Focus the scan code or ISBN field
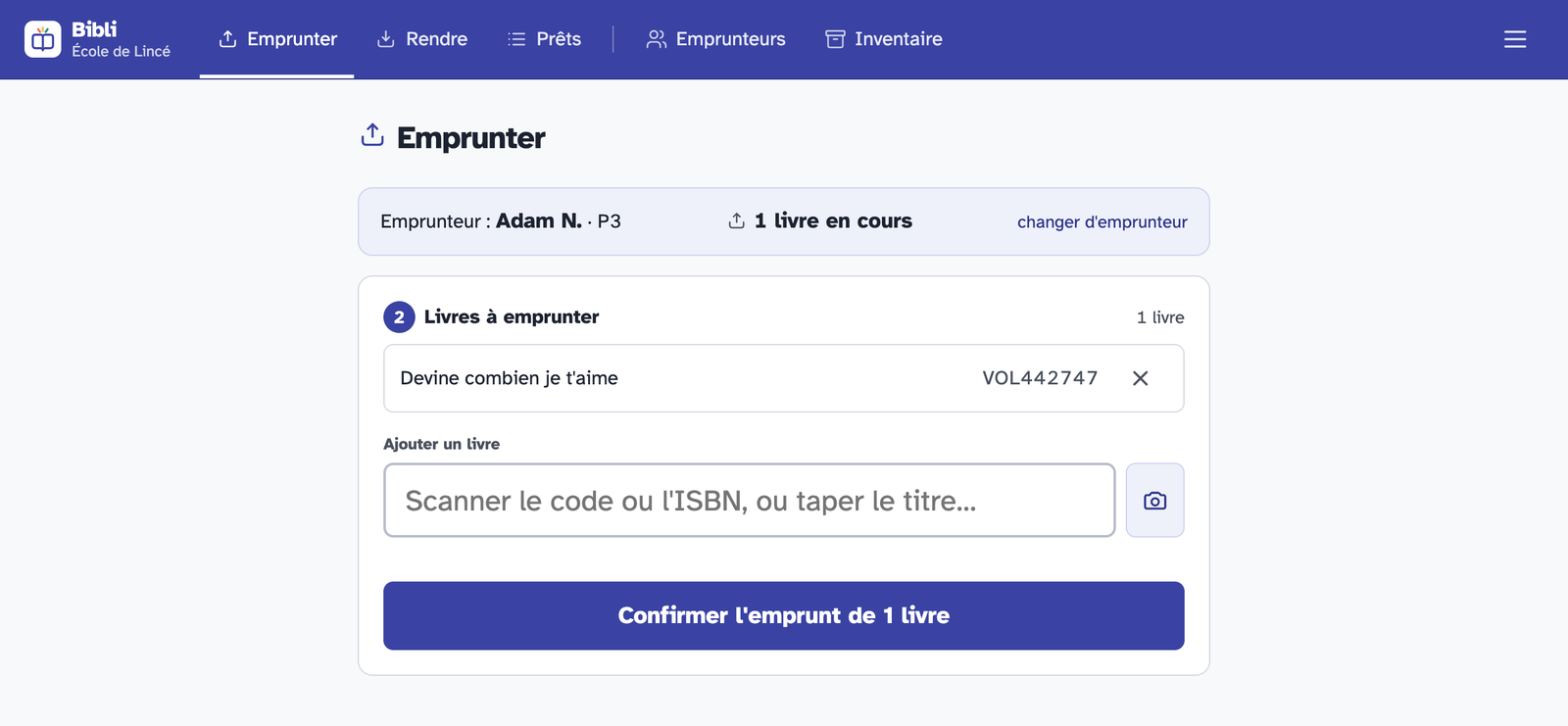The image size is (1568, 726). (x=750, y=501)
